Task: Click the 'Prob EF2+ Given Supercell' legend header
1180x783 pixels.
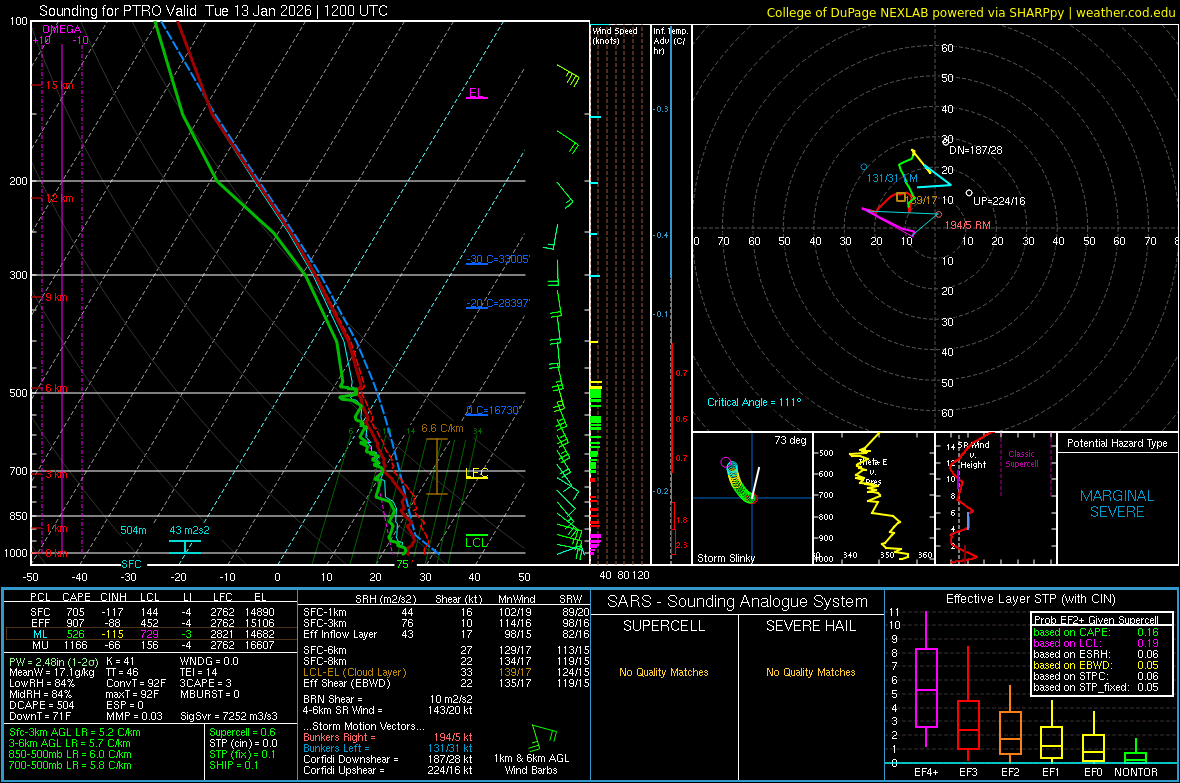Action: (x=1096, y=620)
